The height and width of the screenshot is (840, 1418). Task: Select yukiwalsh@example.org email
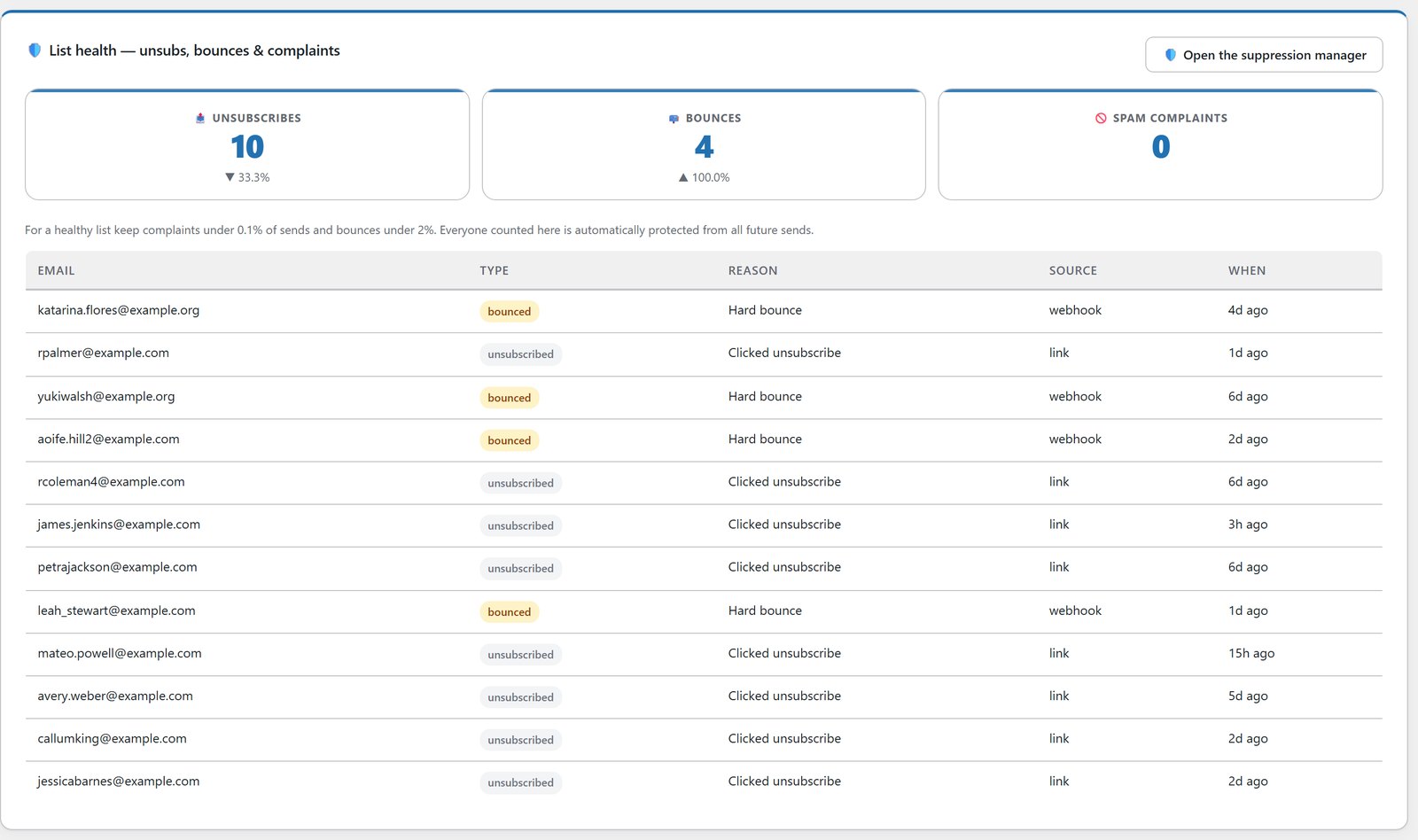[106, 396]
